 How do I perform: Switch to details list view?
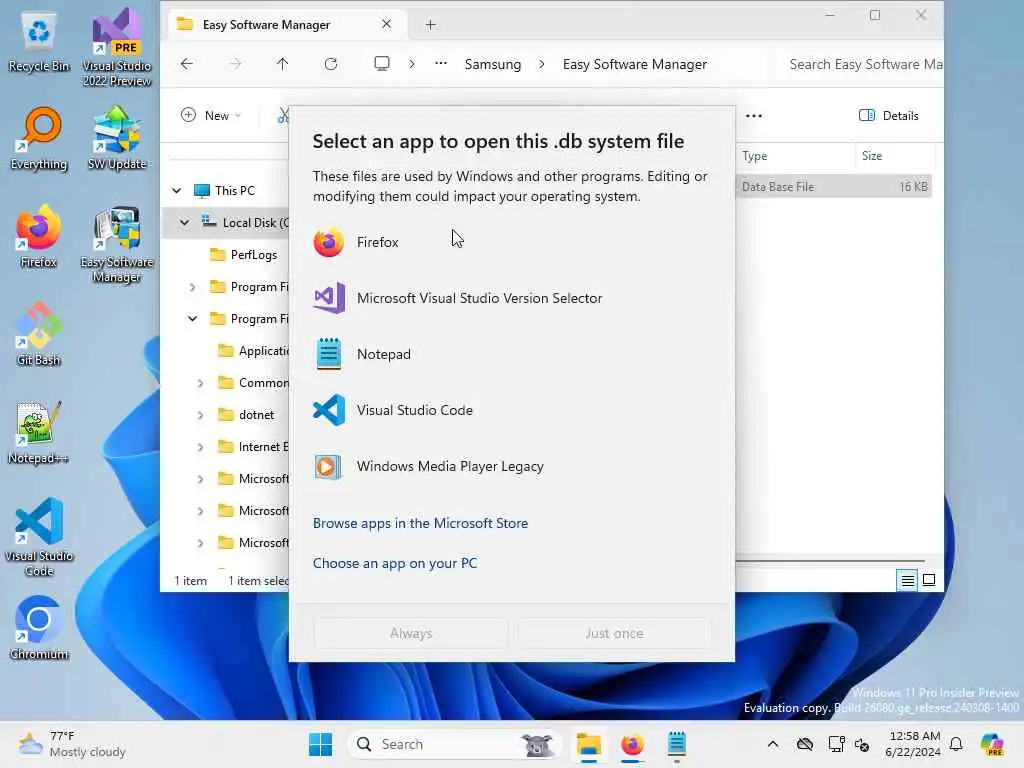tap(907, 580)
